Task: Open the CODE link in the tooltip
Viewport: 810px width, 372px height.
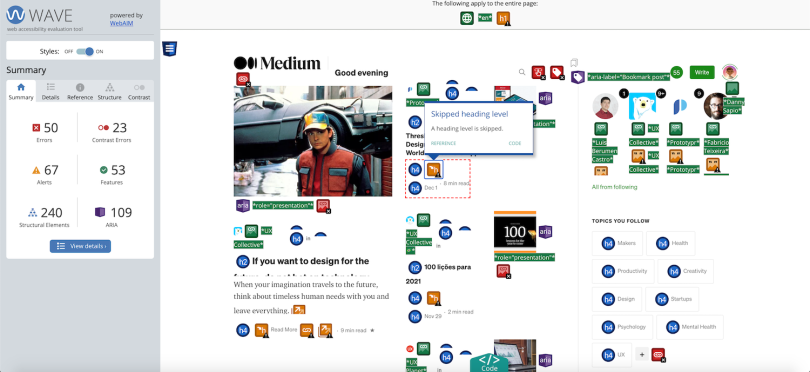Action: [x=515, y=143]
